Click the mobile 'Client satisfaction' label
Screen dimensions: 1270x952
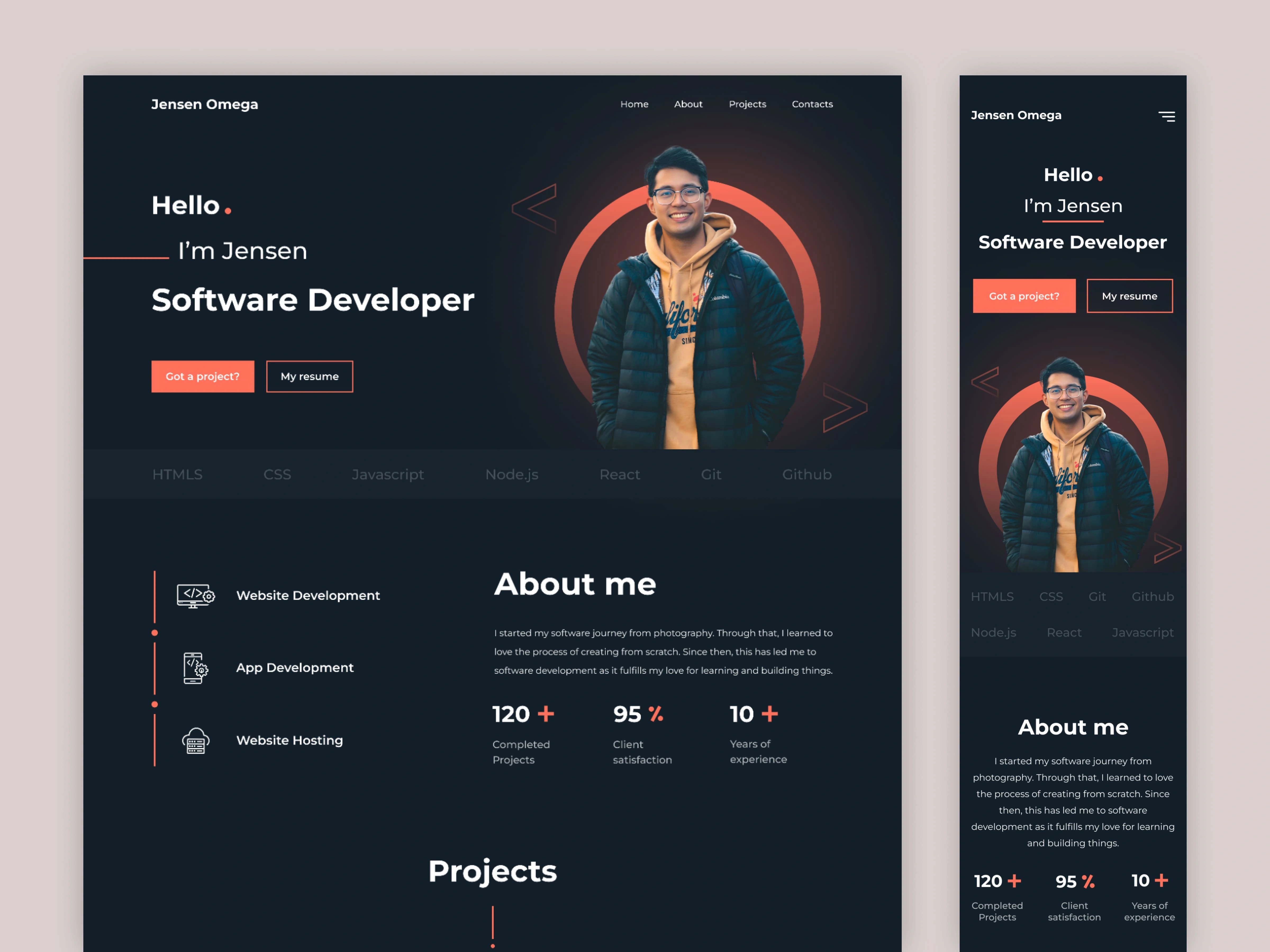[x=1074, y=911]
